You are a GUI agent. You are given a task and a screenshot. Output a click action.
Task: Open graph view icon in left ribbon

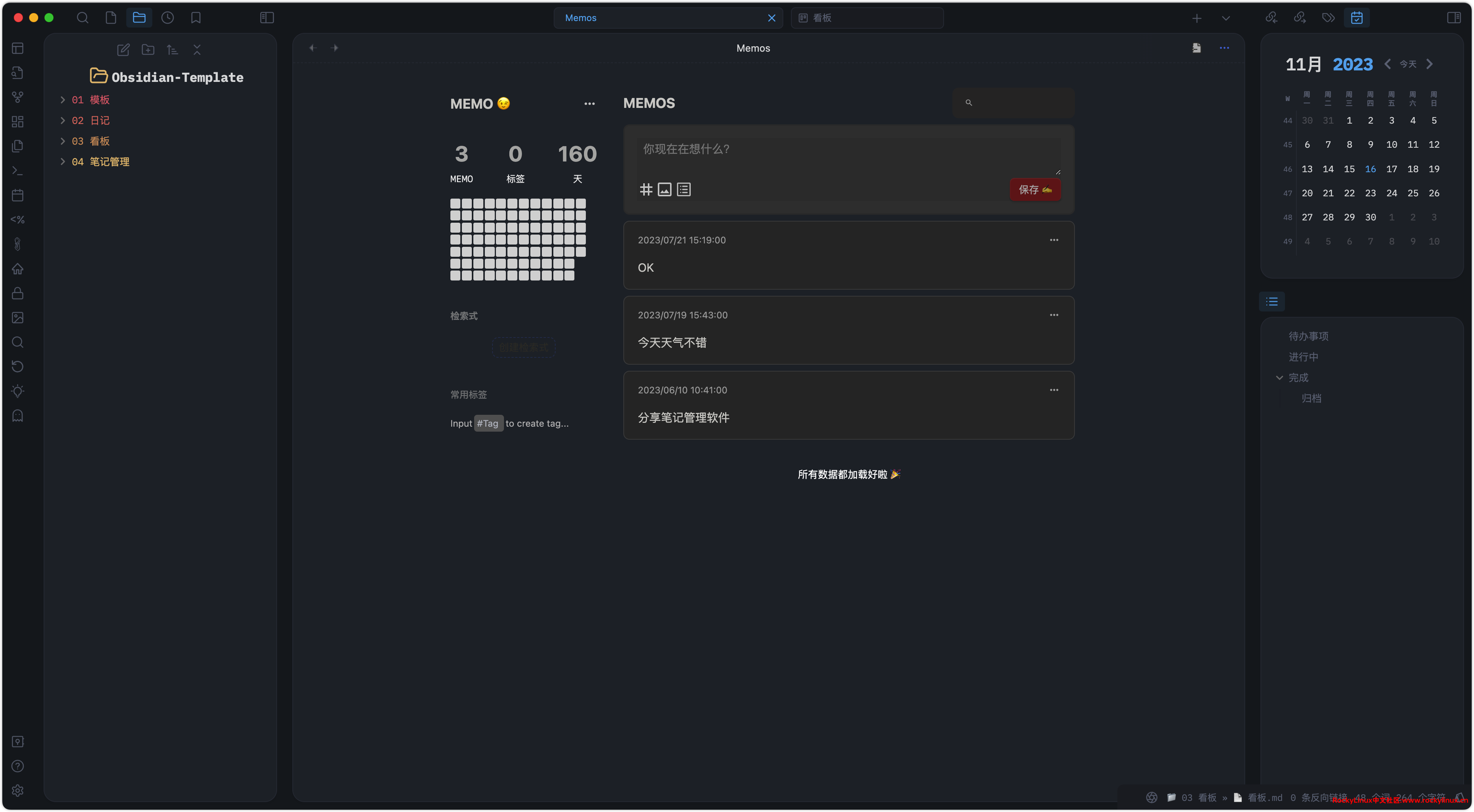18,97
